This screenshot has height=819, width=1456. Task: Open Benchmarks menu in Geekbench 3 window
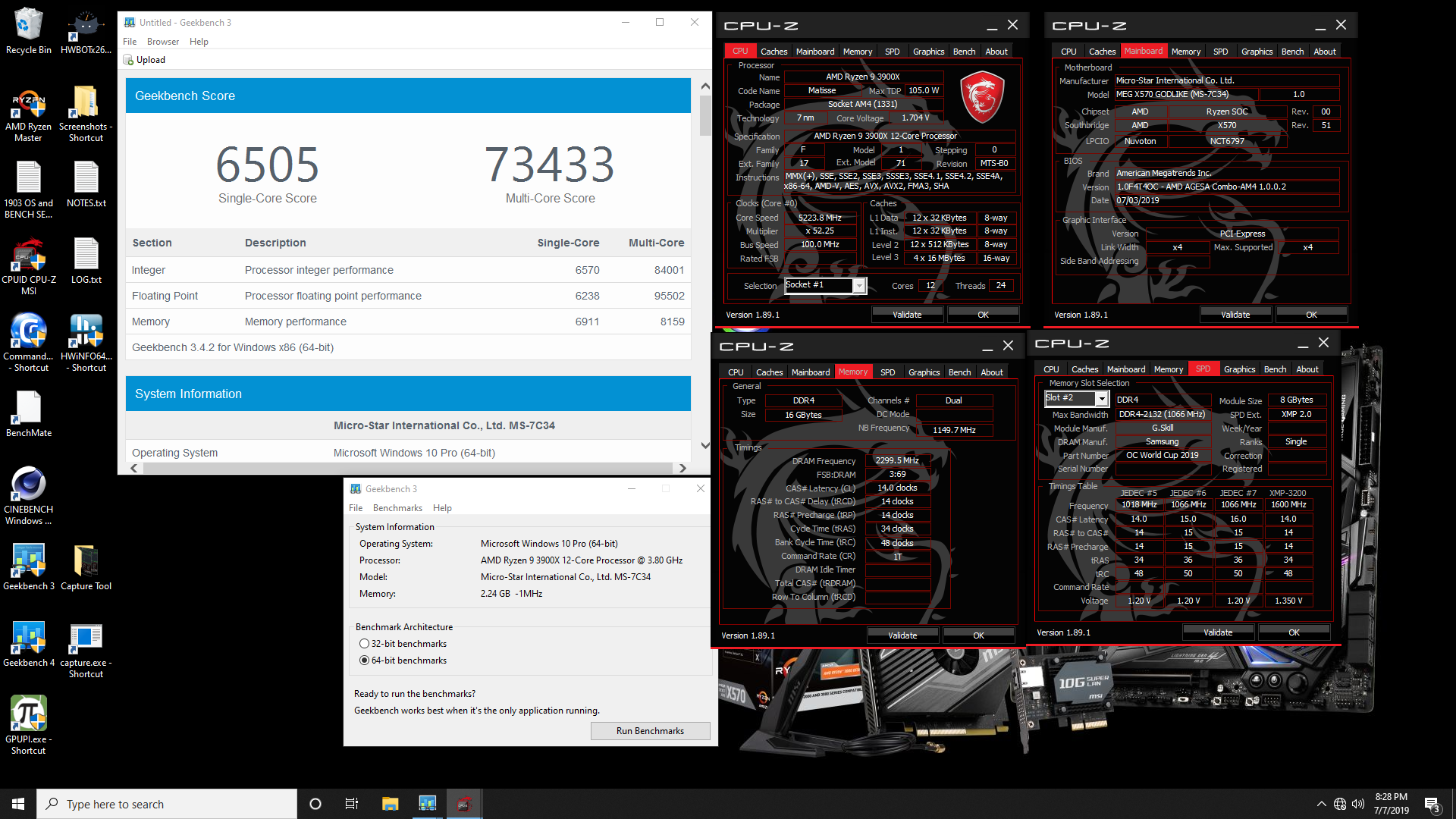tap(397, 508)
